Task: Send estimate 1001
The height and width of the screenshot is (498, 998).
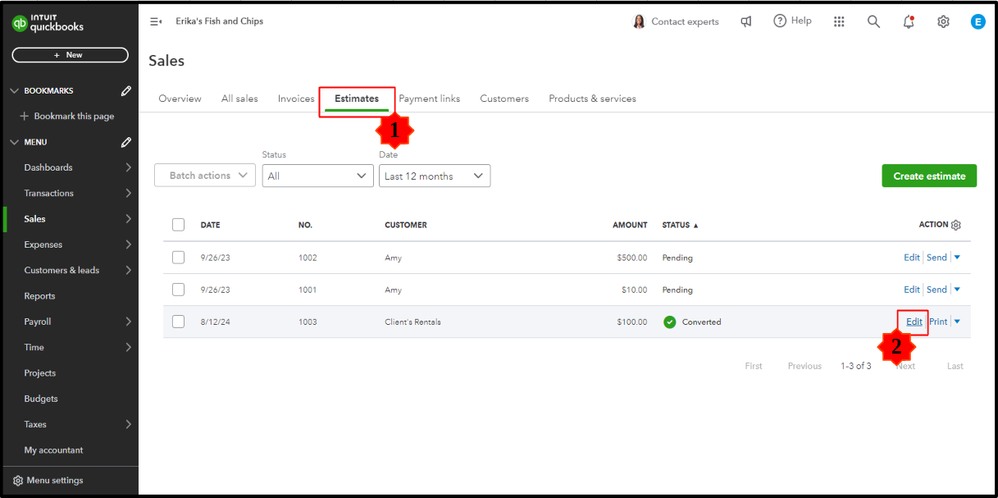Action: [x=936, y=289]
